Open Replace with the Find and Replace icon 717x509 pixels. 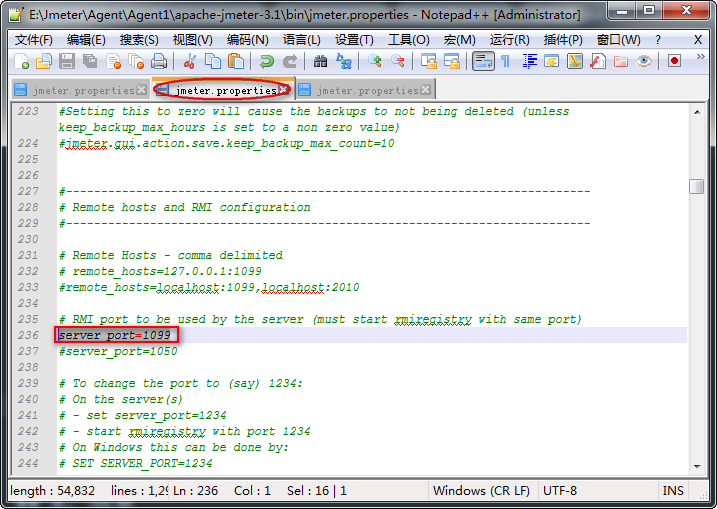(x=343, y=61)
